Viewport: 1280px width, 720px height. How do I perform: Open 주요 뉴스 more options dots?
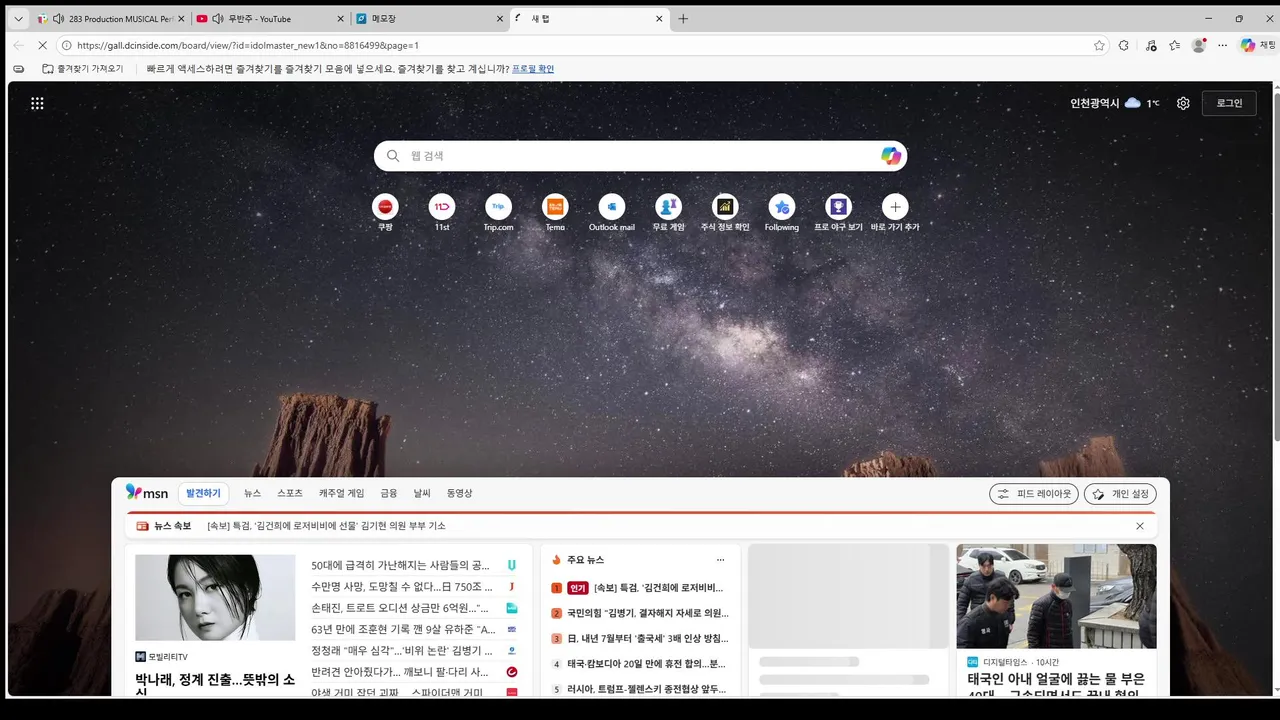720,560
